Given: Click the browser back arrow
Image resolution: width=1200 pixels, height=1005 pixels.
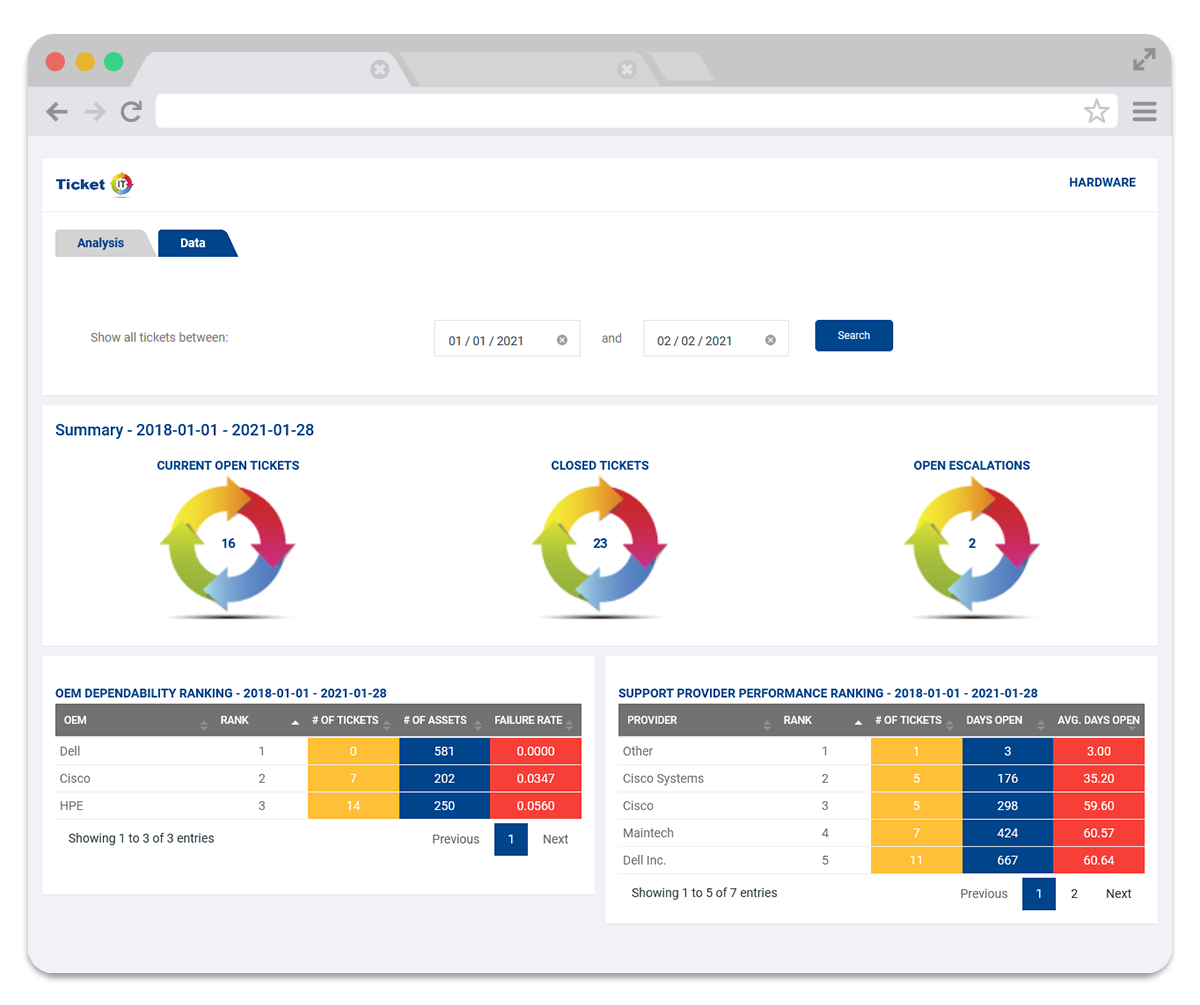Looking at the screenshot, I should coord(57,112).
